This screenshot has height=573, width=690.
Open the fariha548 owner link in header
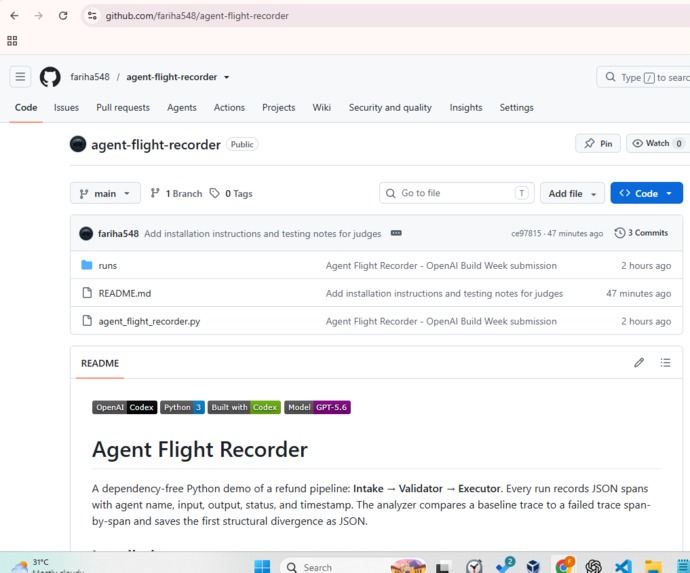pyautogui.click(x=90, y=77)
